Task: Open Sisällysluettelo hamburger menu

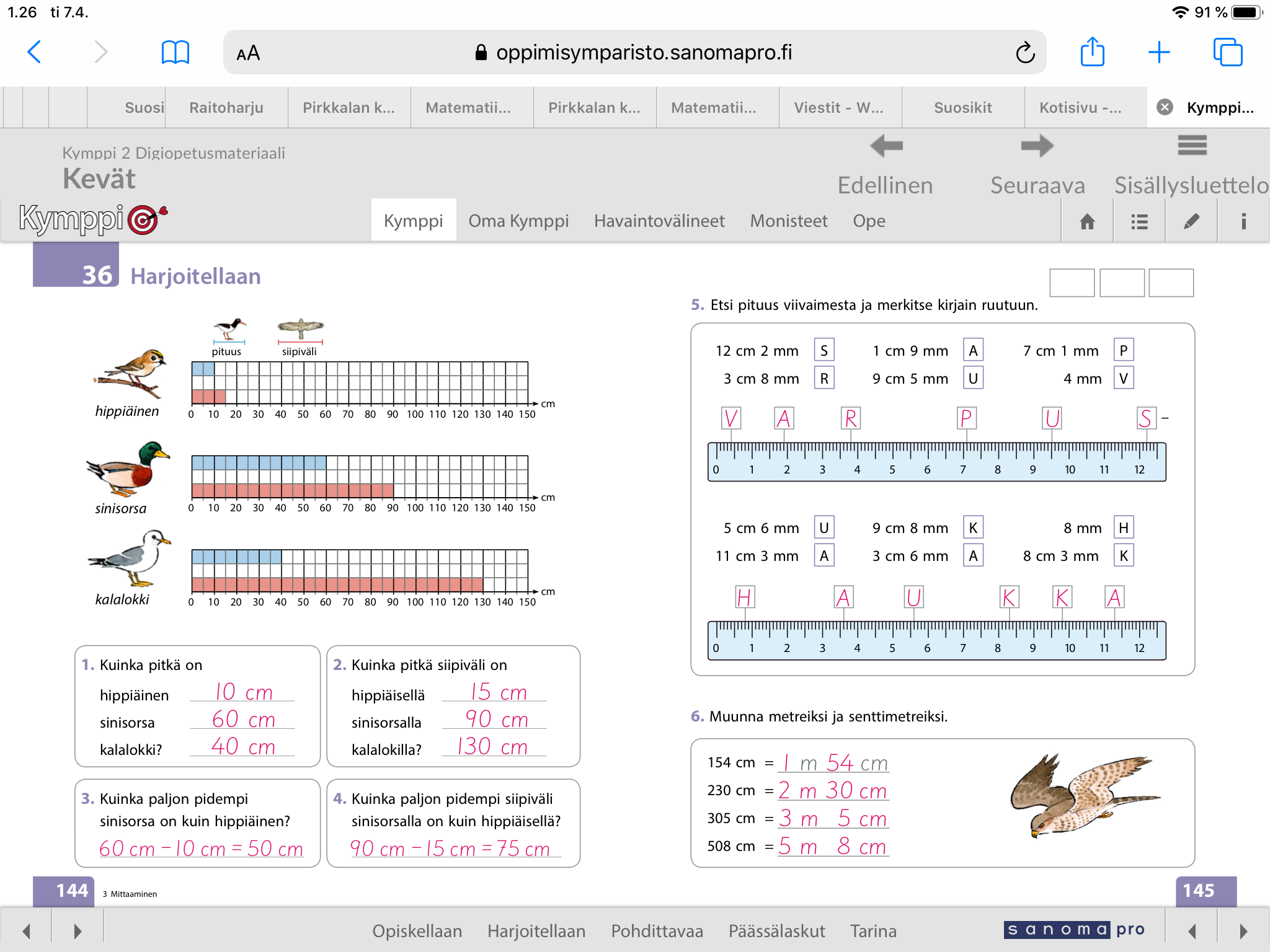Action: tap(1191, 146)
